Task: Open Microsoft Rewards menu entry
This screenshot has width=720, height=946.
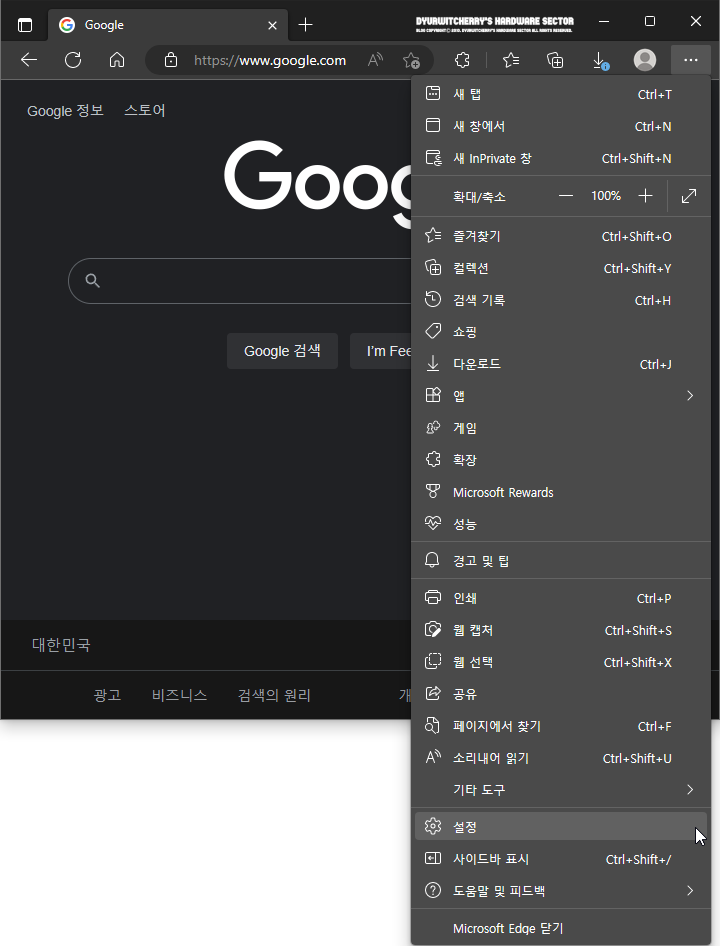Action: (561, 492)
